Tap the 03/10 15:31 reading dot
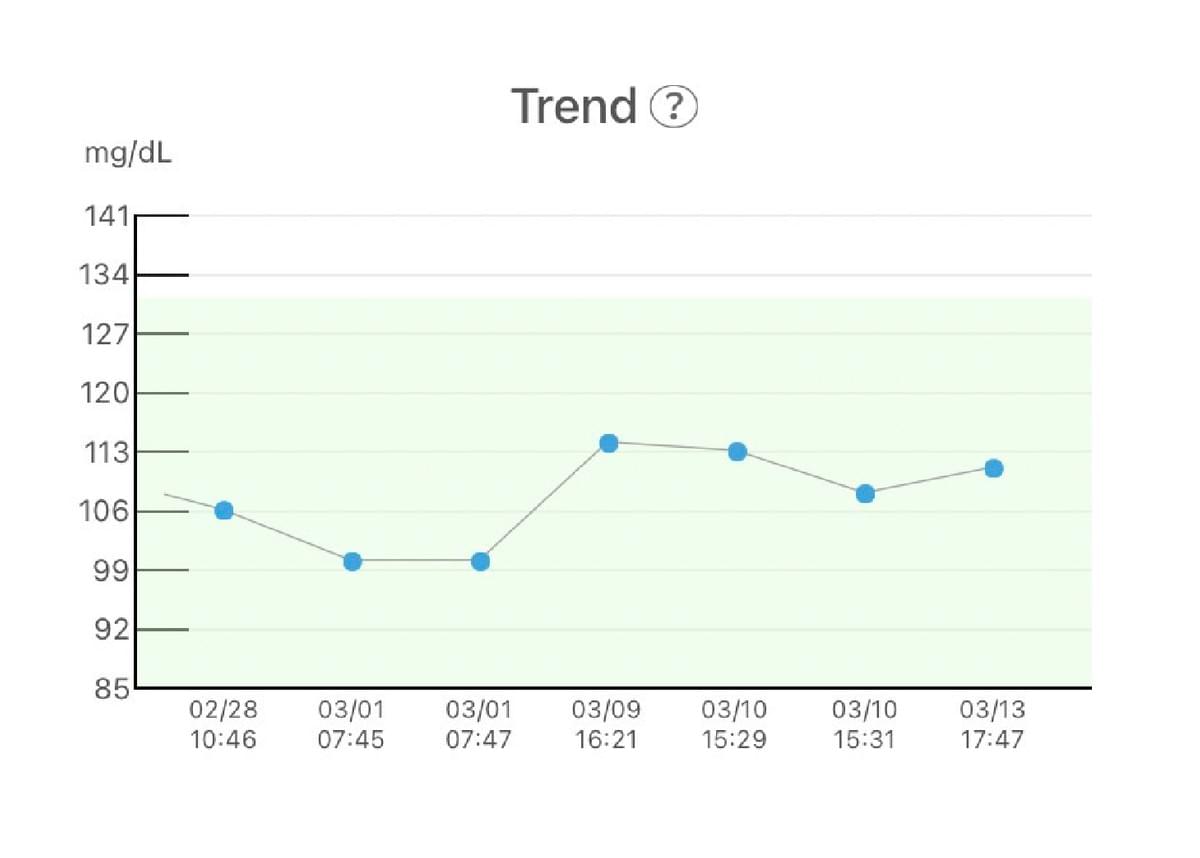The width and height of the screenshot is (1200, 858). 865,493
